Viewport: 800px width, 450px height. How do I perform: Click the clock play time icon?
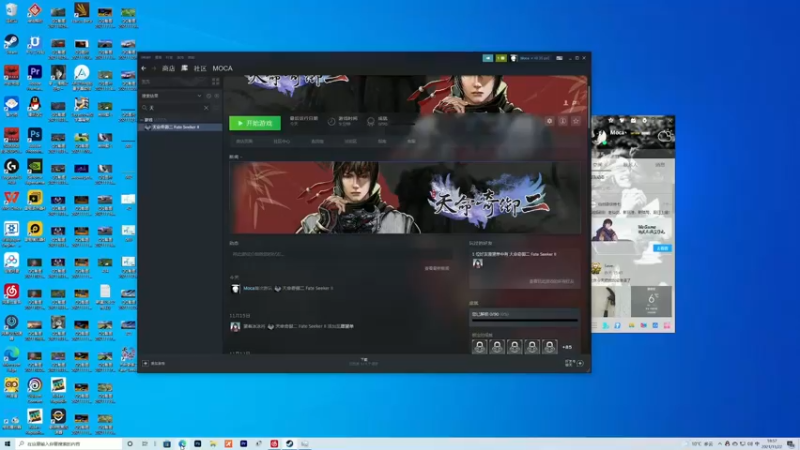pyautogui.click(x=332, y=121)
